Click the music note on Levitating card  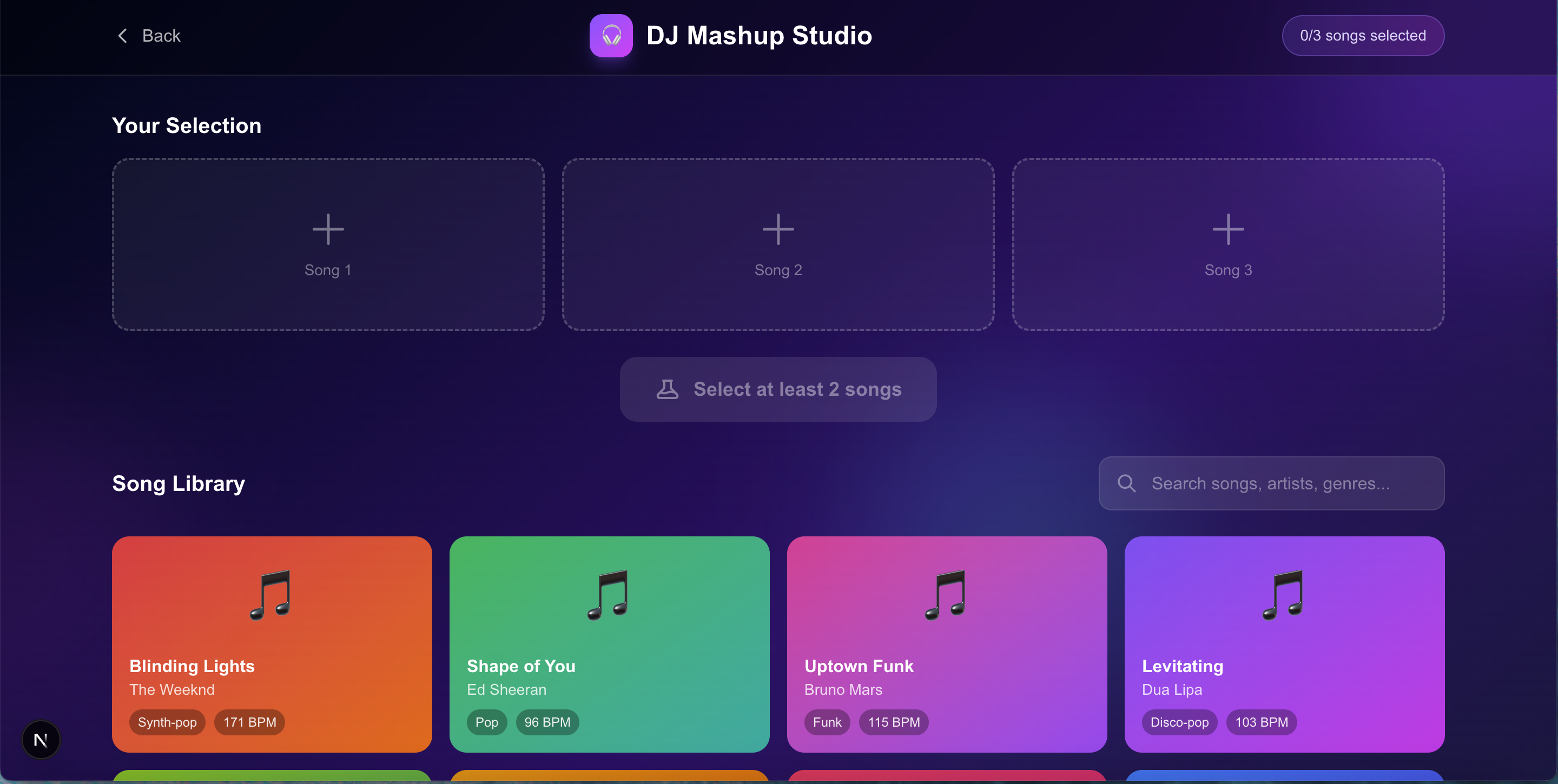click(x=1283, y=594)
